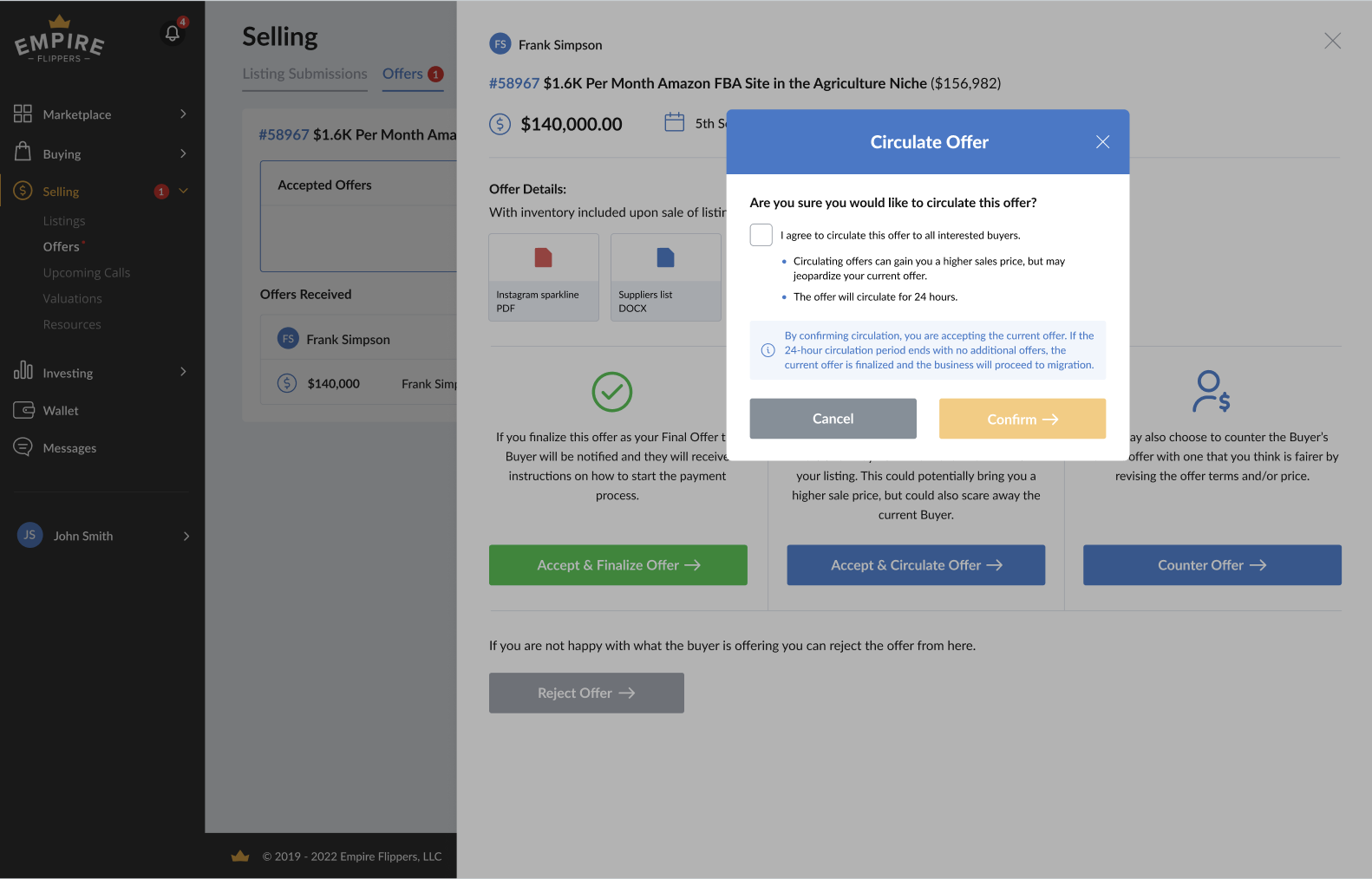The width and height of the screenshot is (1372, 879).
Task: Check the agree to circulate checkbox
Action: (761, 235)
